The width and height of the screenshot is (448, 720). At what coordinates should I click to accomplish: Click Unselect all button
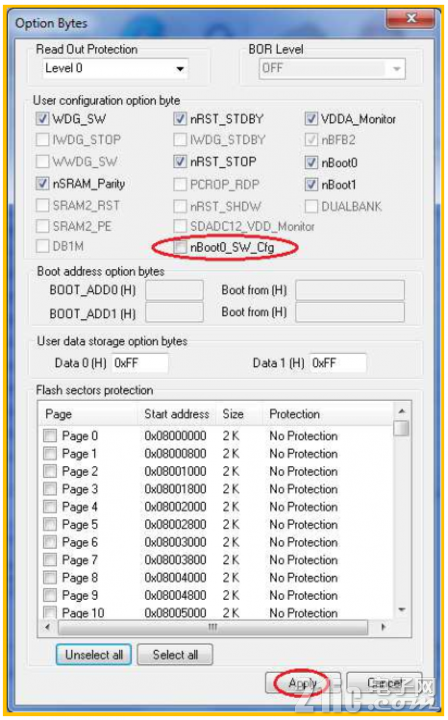click(x=94, y=654)
